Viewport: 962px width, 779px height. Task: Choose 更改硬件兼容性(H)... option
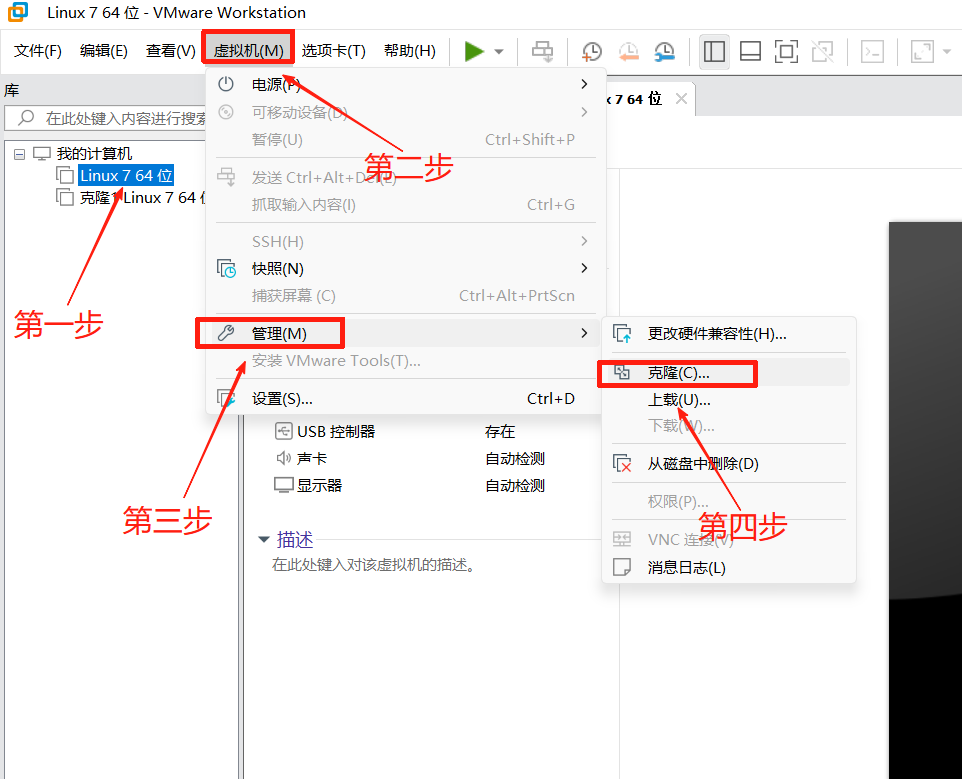tap(729, 334)
